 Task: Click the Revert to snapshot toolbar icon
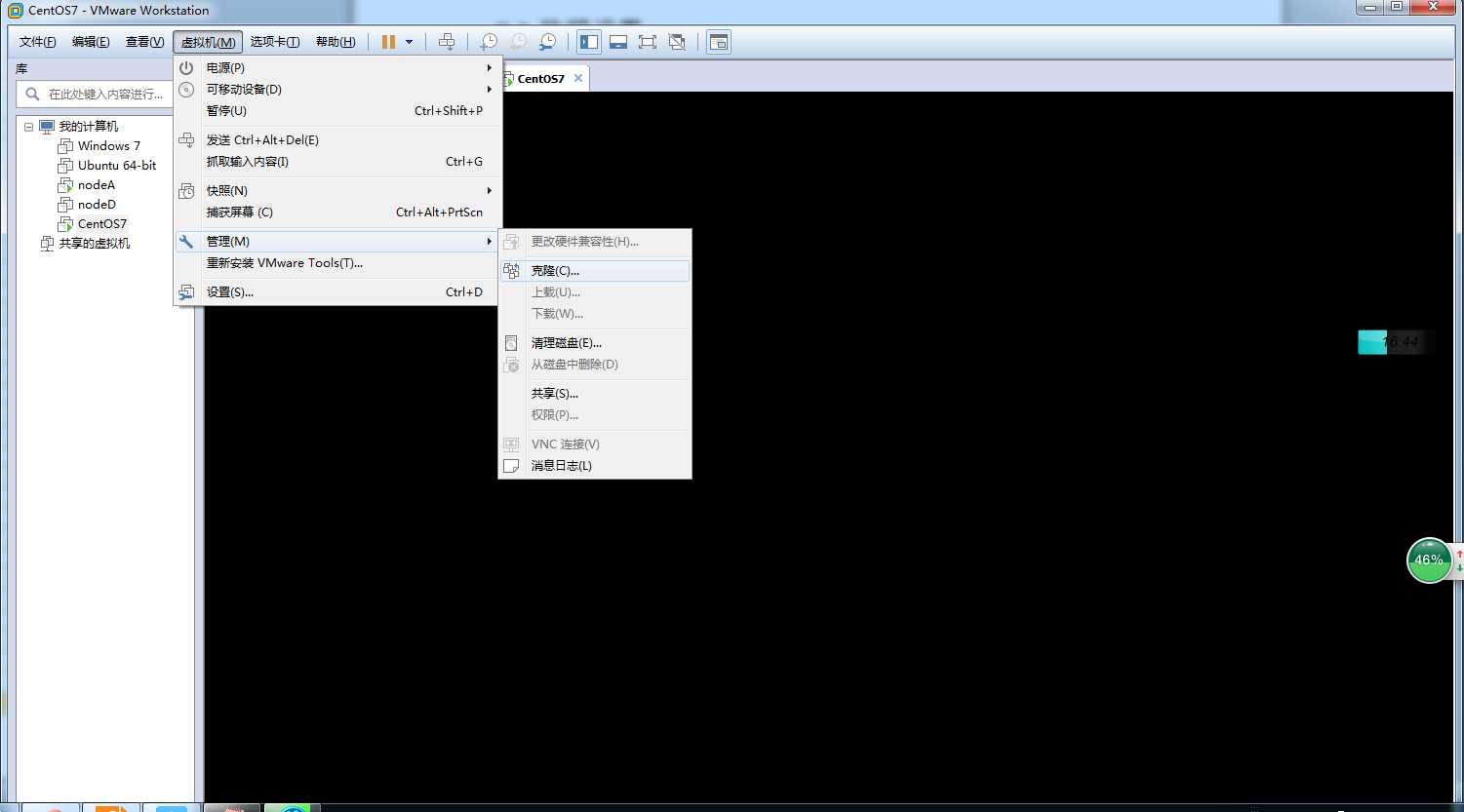tap(519, 42)
